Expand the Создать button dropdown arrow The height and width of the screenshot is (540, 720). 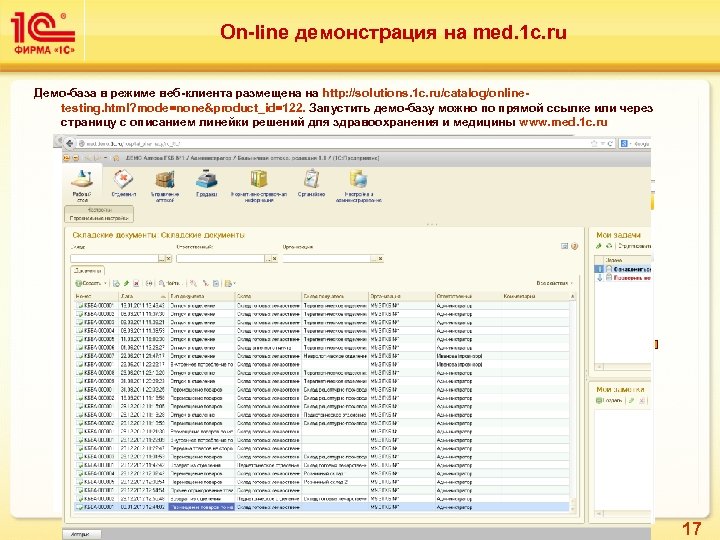105,283
